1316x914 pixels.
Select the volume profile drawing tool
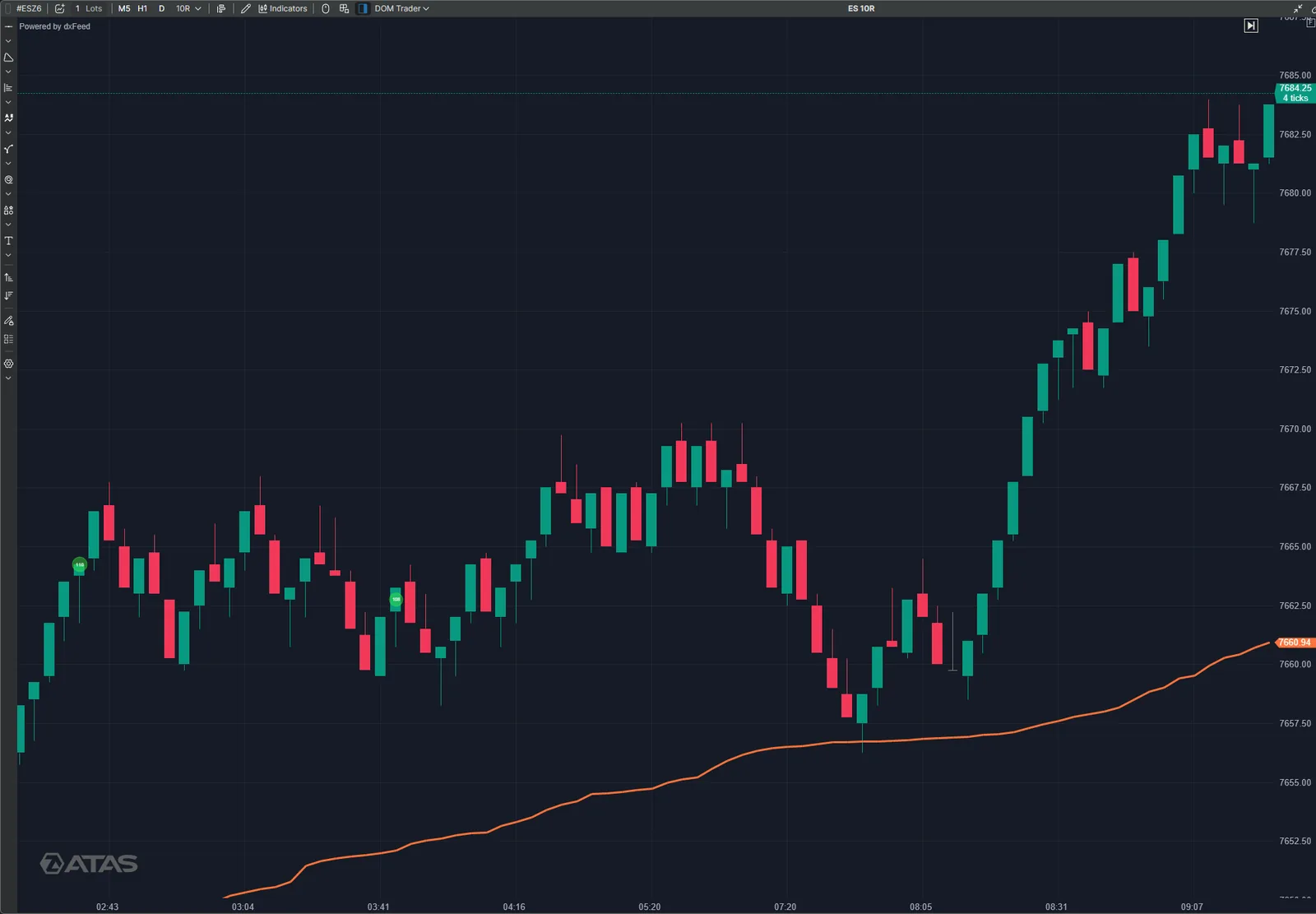coord(8,88)
